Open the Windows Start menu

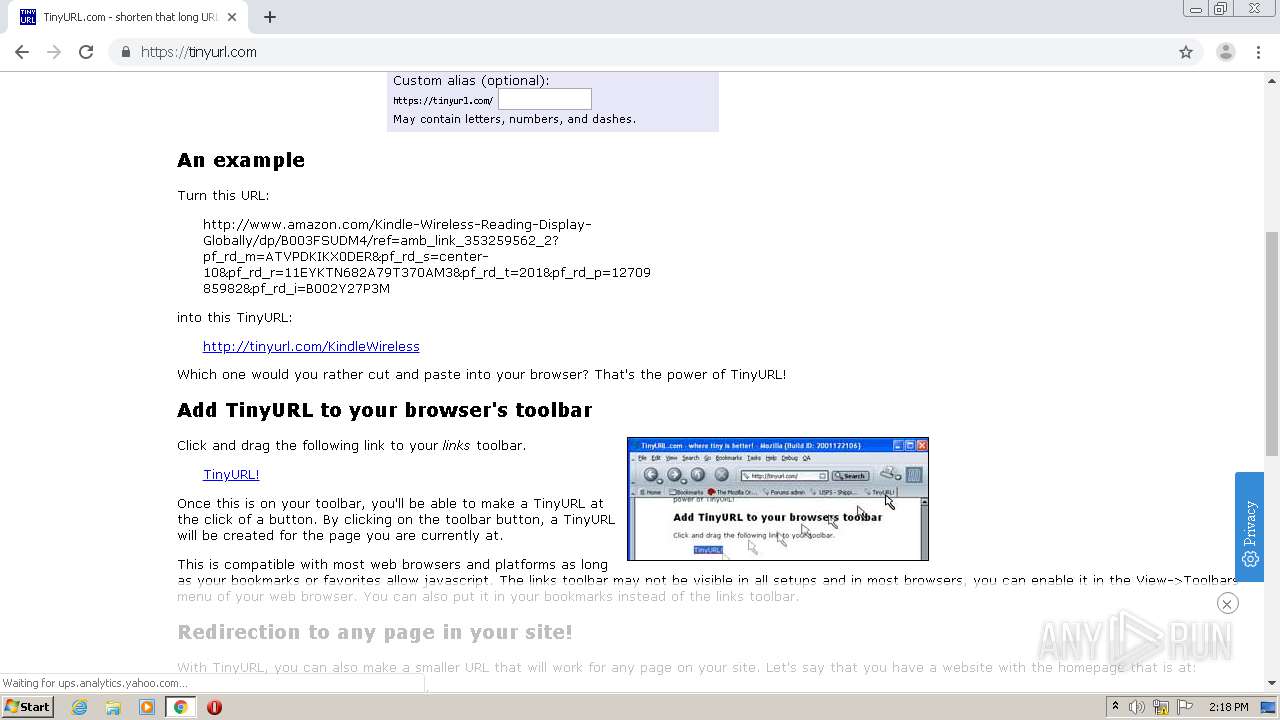(x=27, y=706)
